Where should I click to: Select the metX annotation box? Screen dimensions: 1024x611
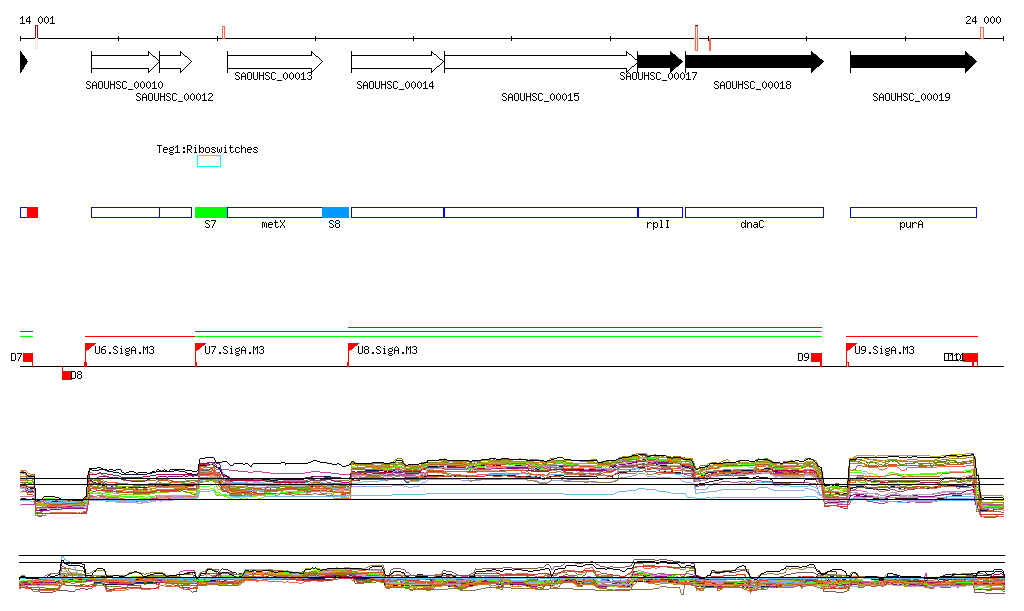(274, 212)
